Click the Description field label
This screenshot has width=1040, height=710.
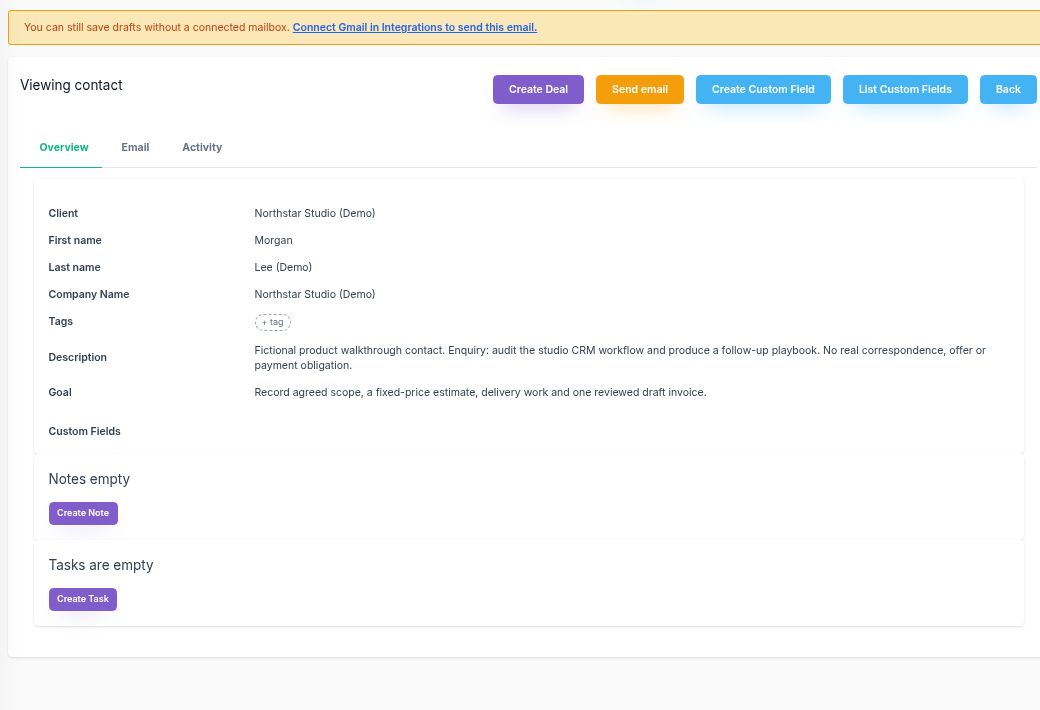click(78, 357)
